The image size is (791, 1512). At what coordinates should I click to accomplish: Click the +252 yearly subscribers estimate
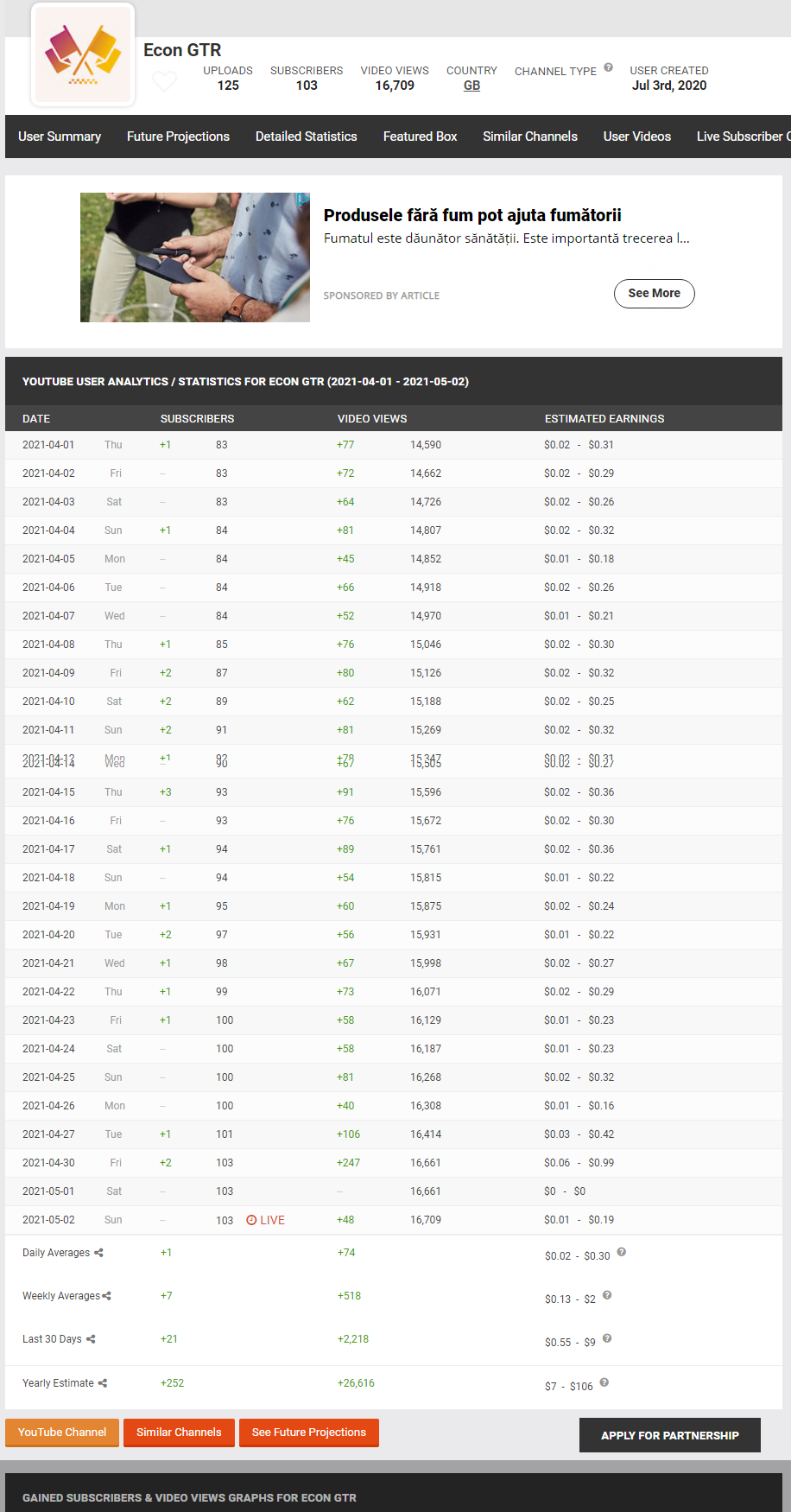click(x=172, y=1383)
